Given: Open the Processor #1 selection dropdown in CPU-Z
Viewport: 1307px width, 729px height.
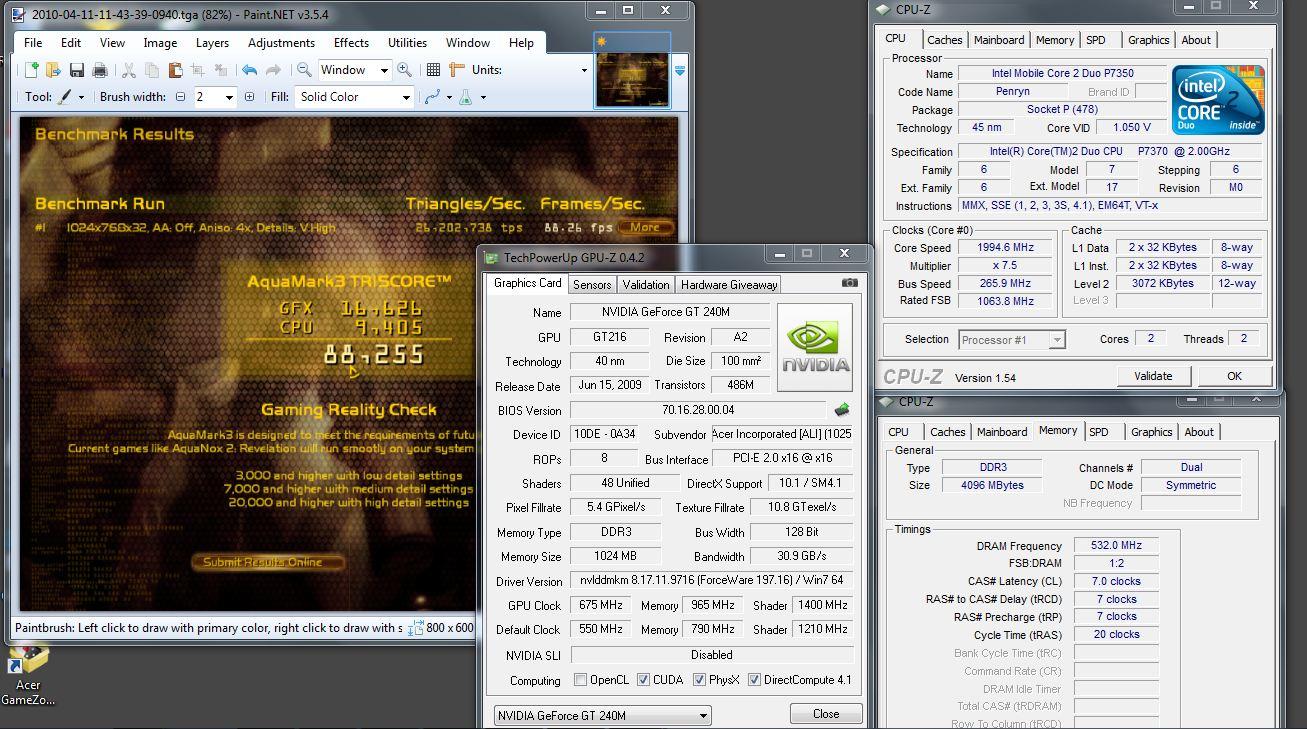Looking at the screenshot, I should pos(1011,340).
